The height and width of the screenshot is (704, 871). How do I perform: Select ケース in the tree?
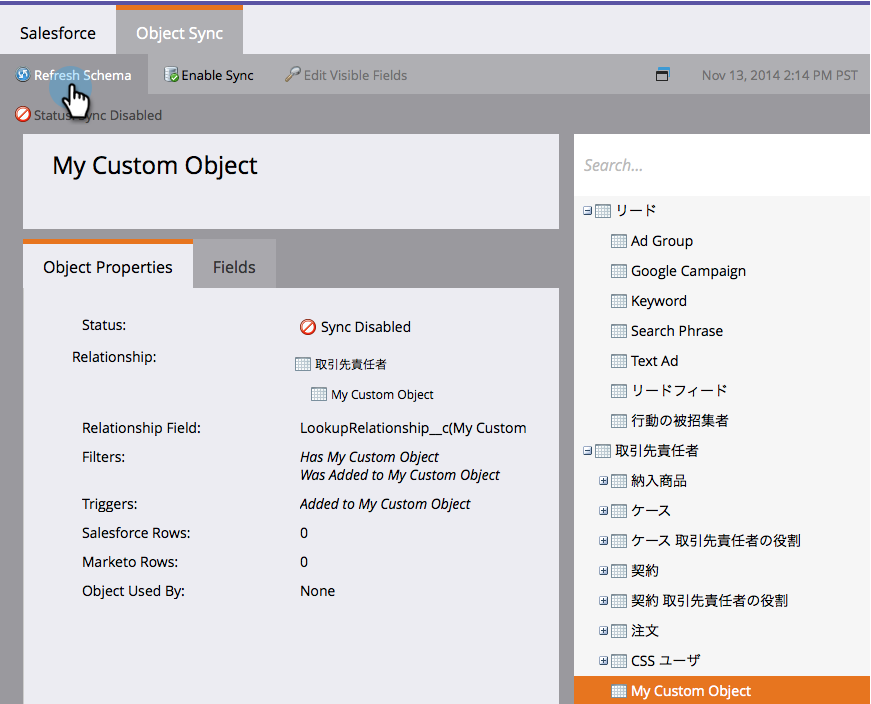pos(650,511)
